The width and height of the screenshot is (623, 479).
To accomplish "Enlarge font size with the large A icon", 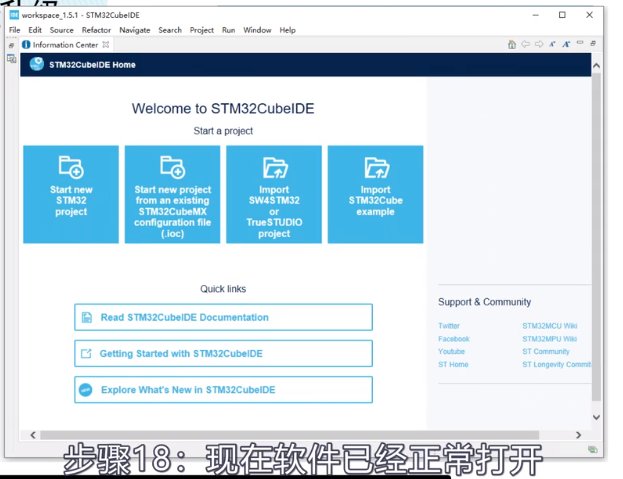I will pos(566,44).
